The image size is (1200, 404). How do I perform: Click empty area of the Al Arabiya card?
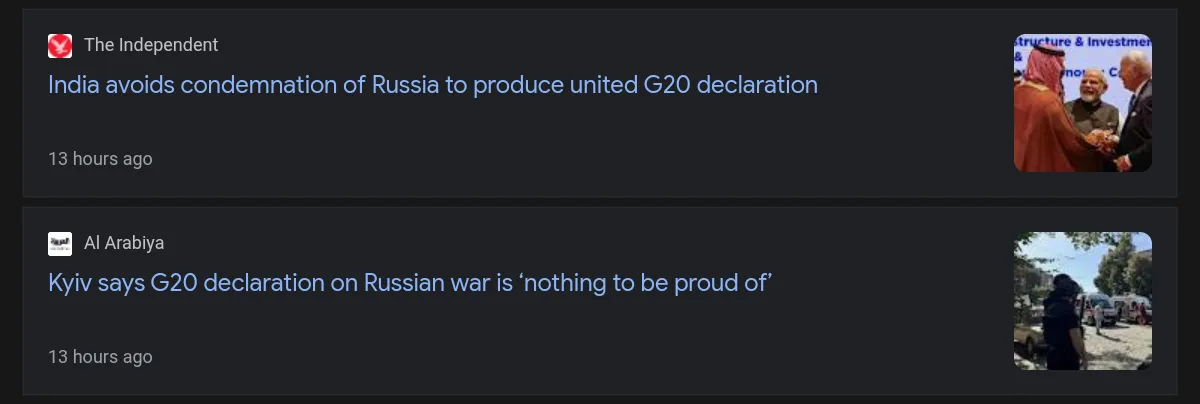click(600, 345)
